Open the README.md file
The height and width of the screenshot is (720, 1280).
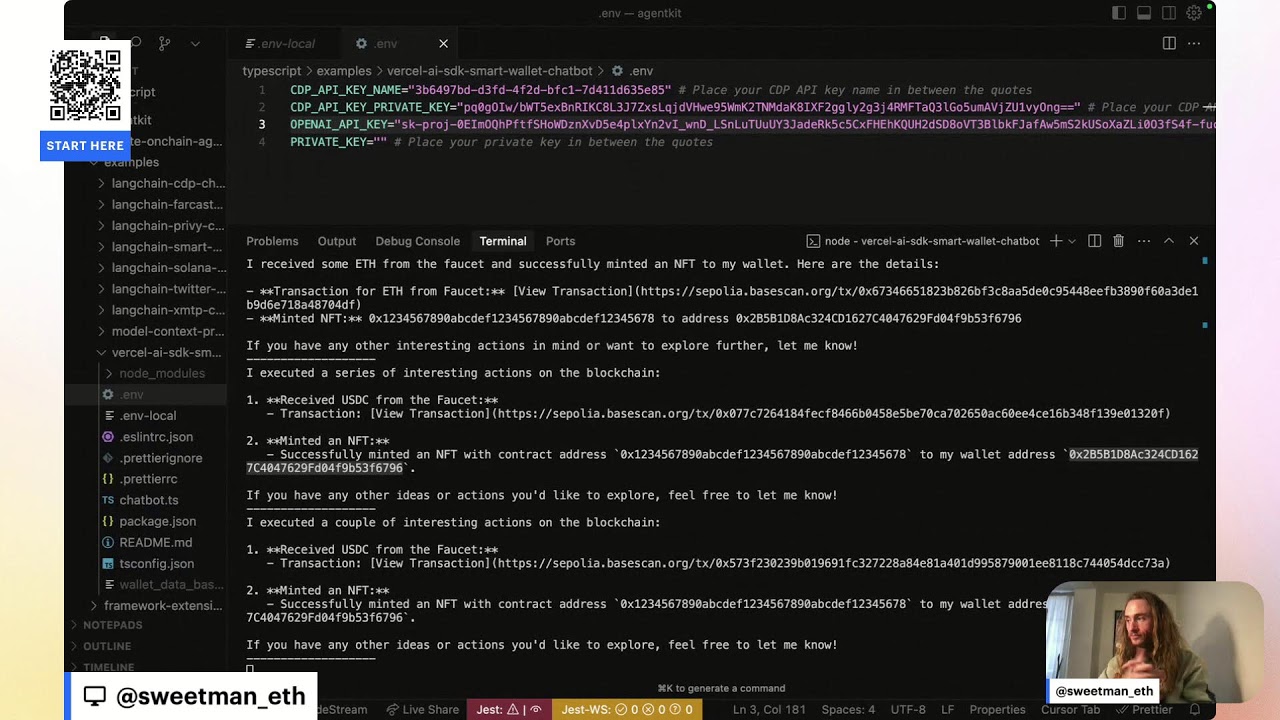146,542
